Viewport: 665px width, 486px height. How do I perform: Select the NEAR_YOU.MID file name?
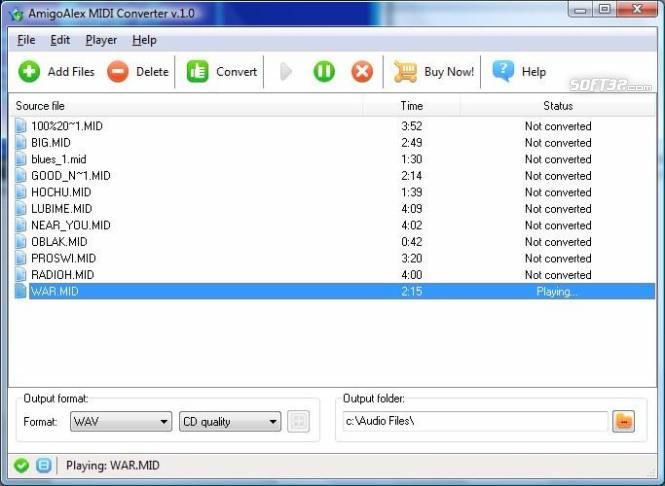point(71,225)
